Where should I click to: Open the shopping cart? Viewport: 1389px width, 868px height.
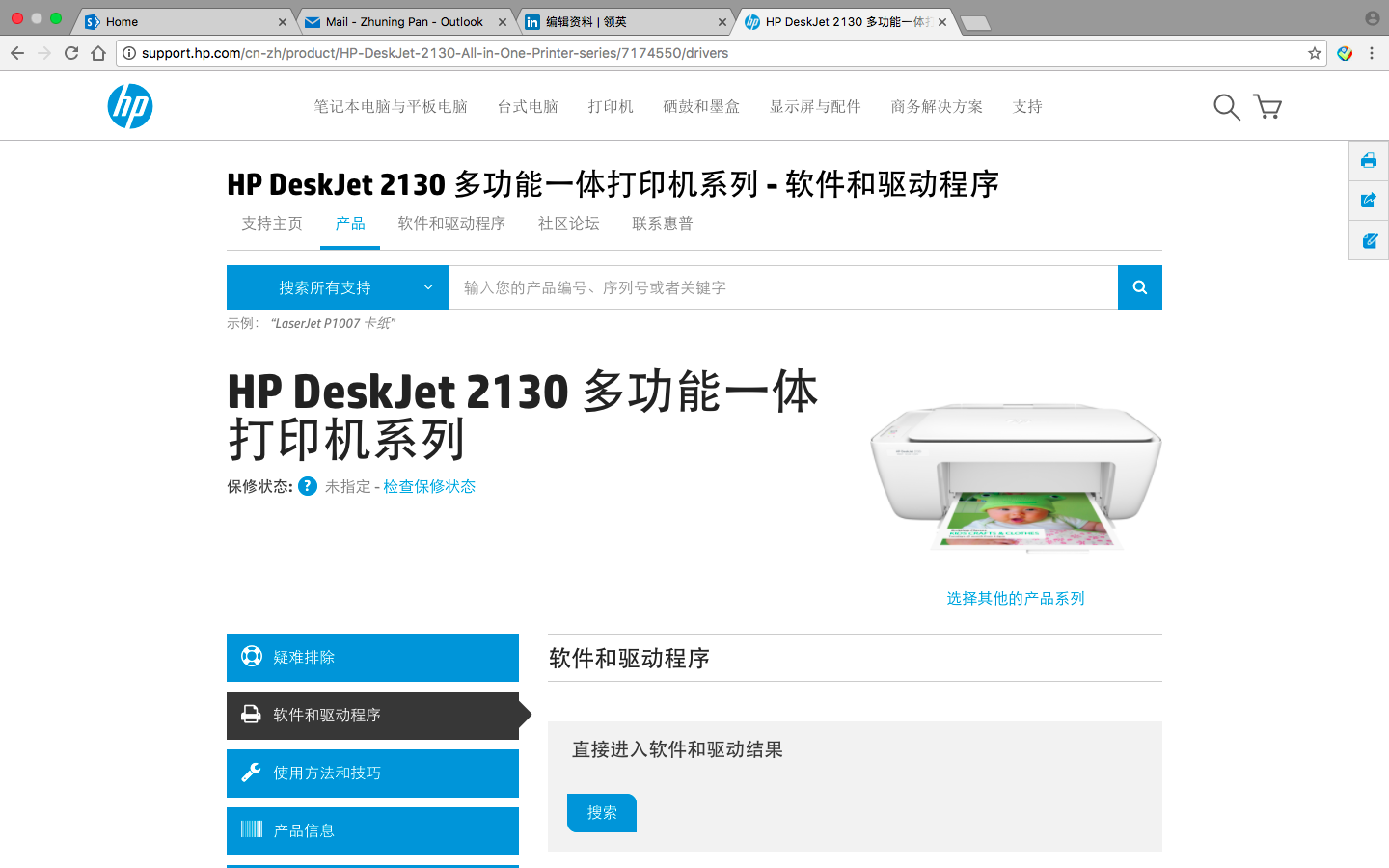(x=1267, y=107)
